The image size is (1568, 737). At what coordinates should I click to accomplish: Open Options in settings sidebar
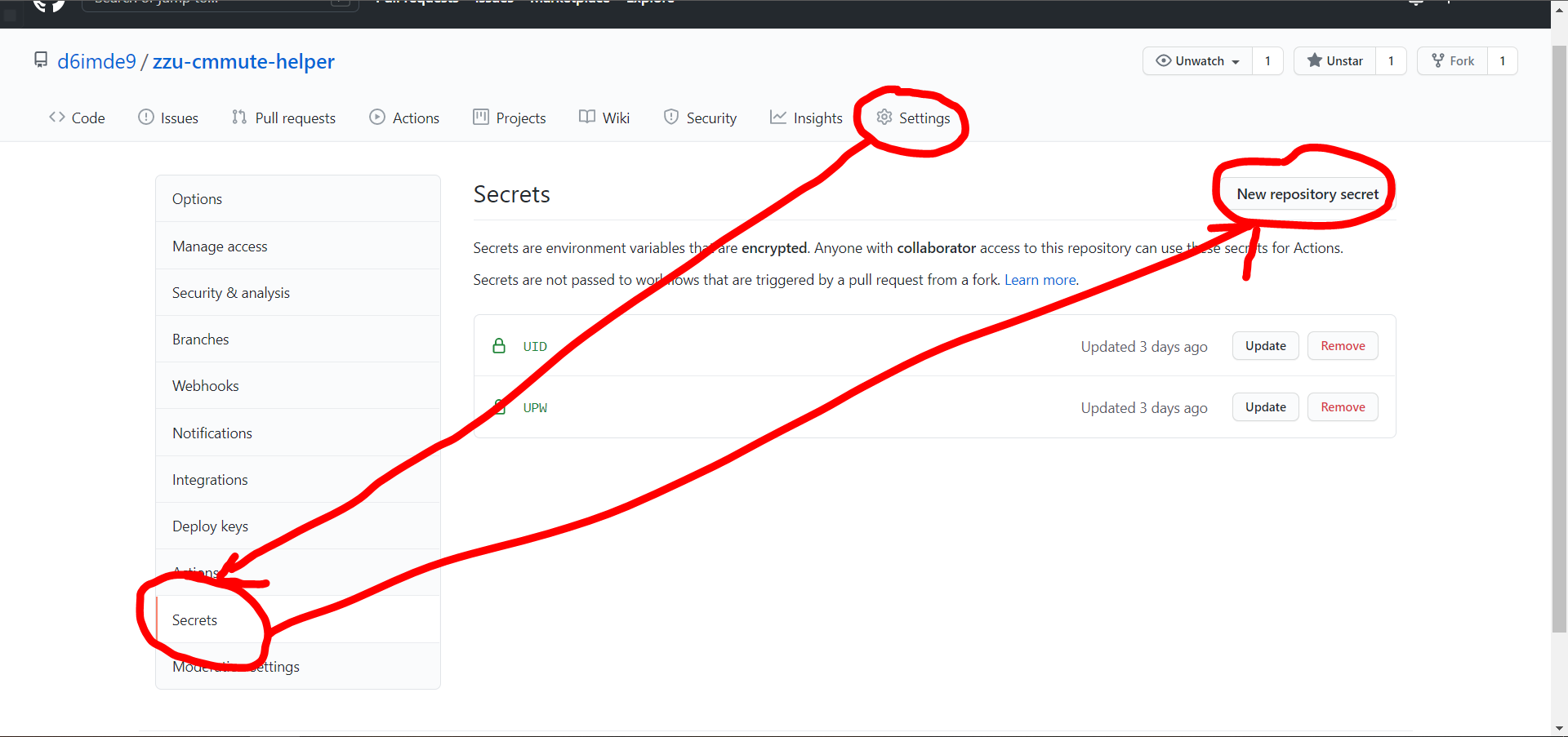pos(298,199)
